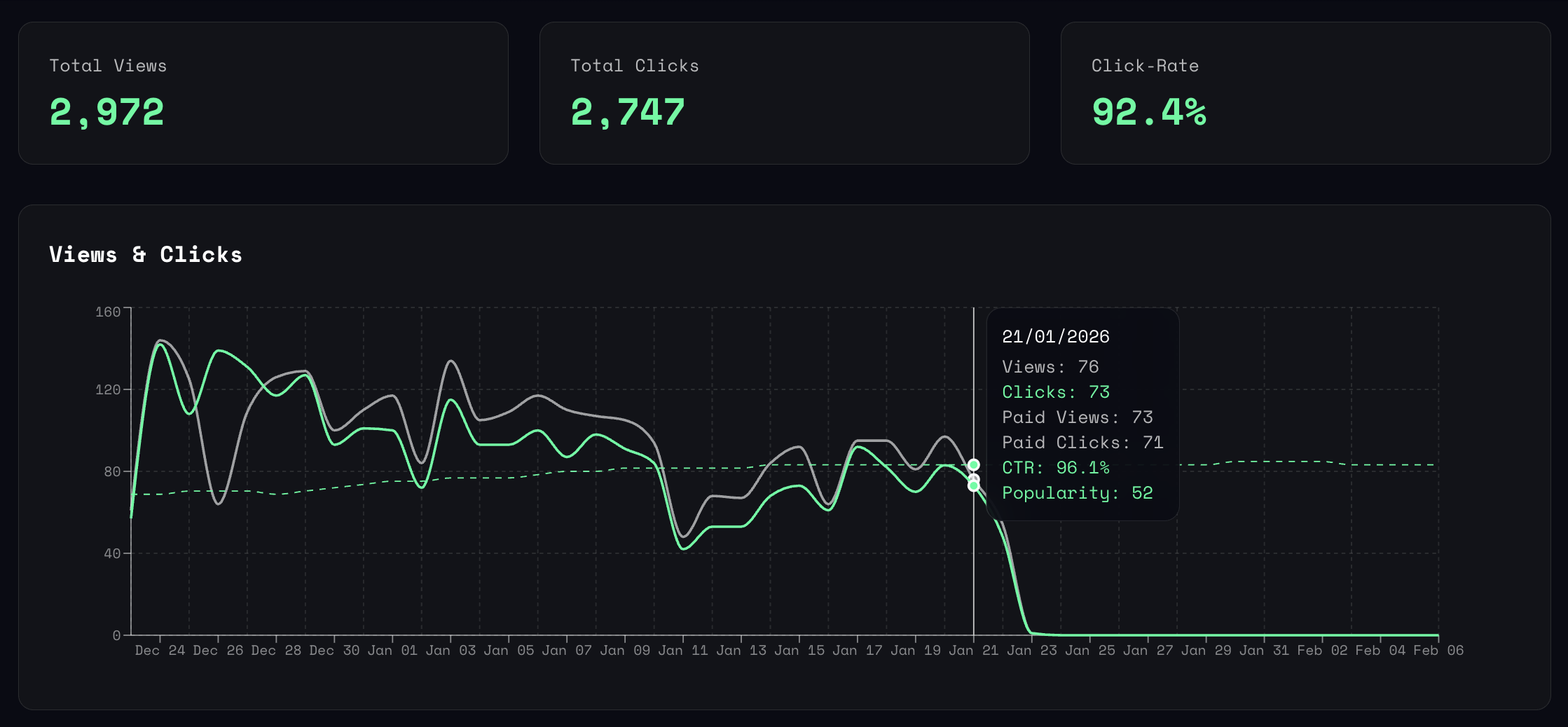Viewport: 1568px width, 727px height.
Task: Click the 2,972 Total Views figure
Action: click(x=106, y=112)
